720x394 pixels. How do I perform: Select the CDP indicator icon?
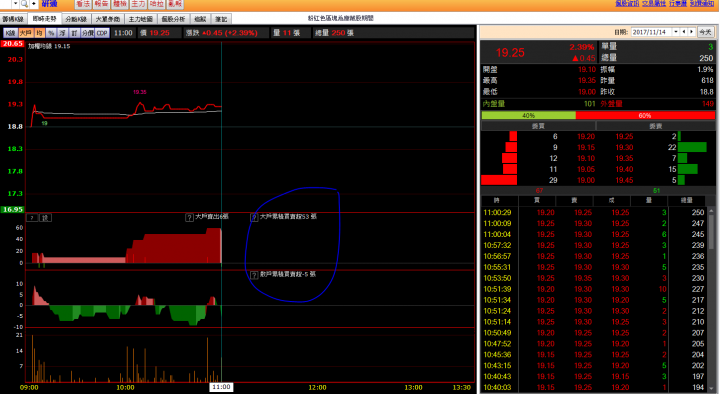click(x=102, y=33)
